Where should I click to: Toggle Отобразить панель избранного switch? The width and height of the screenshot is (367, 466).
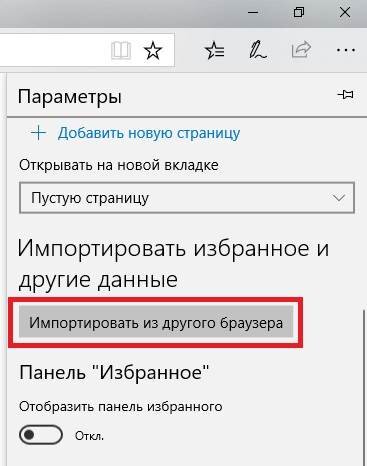pos(41,435)
